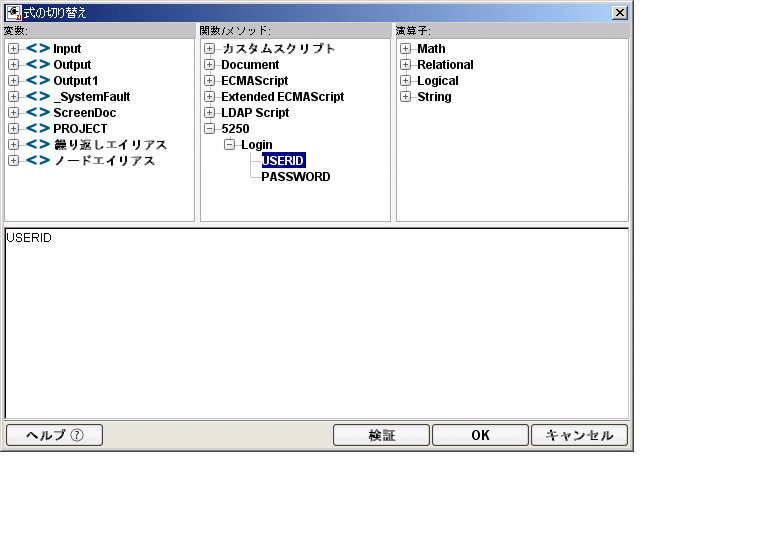Select the Output1 variable label
The height and width of the screenshot is (535, 766).
[76, 81]
